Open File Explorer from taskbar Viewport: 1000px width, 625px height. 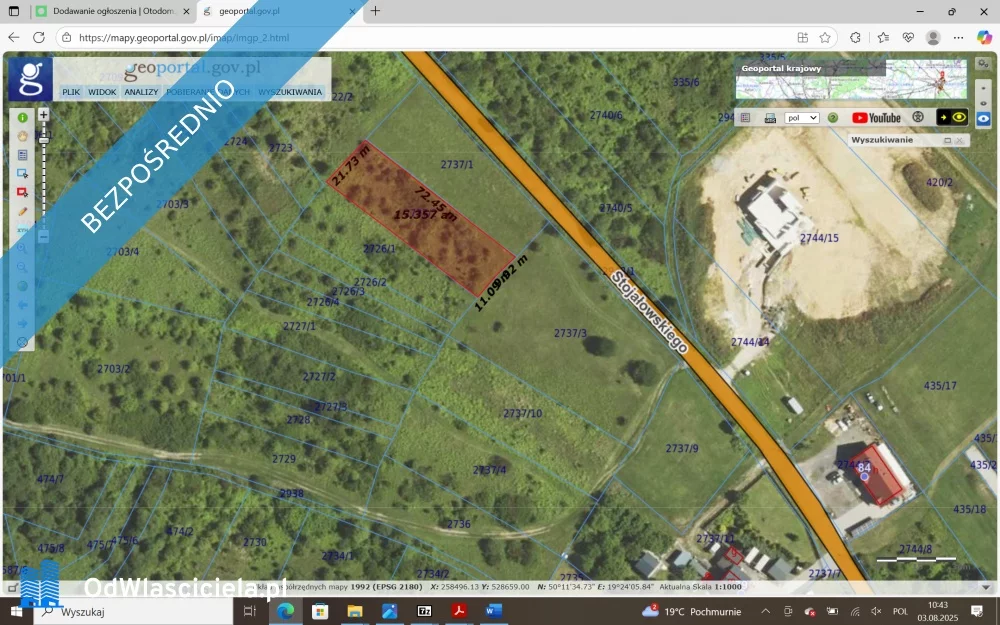point(355,611)
